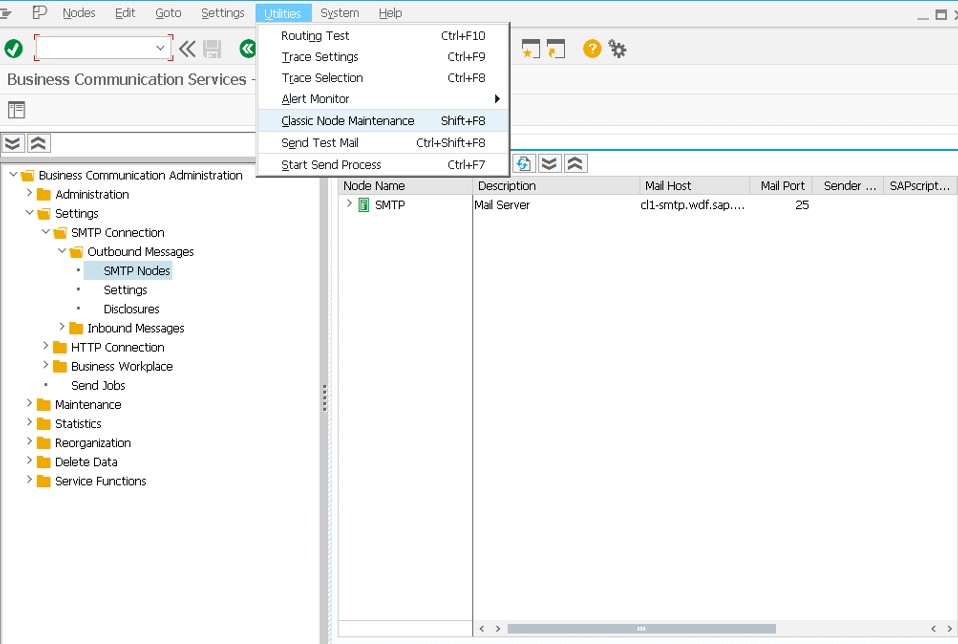The height and width of the screenshot is (644, 958).
Task: Click the new GUI window star icon
Action: (x=530, y=49)
